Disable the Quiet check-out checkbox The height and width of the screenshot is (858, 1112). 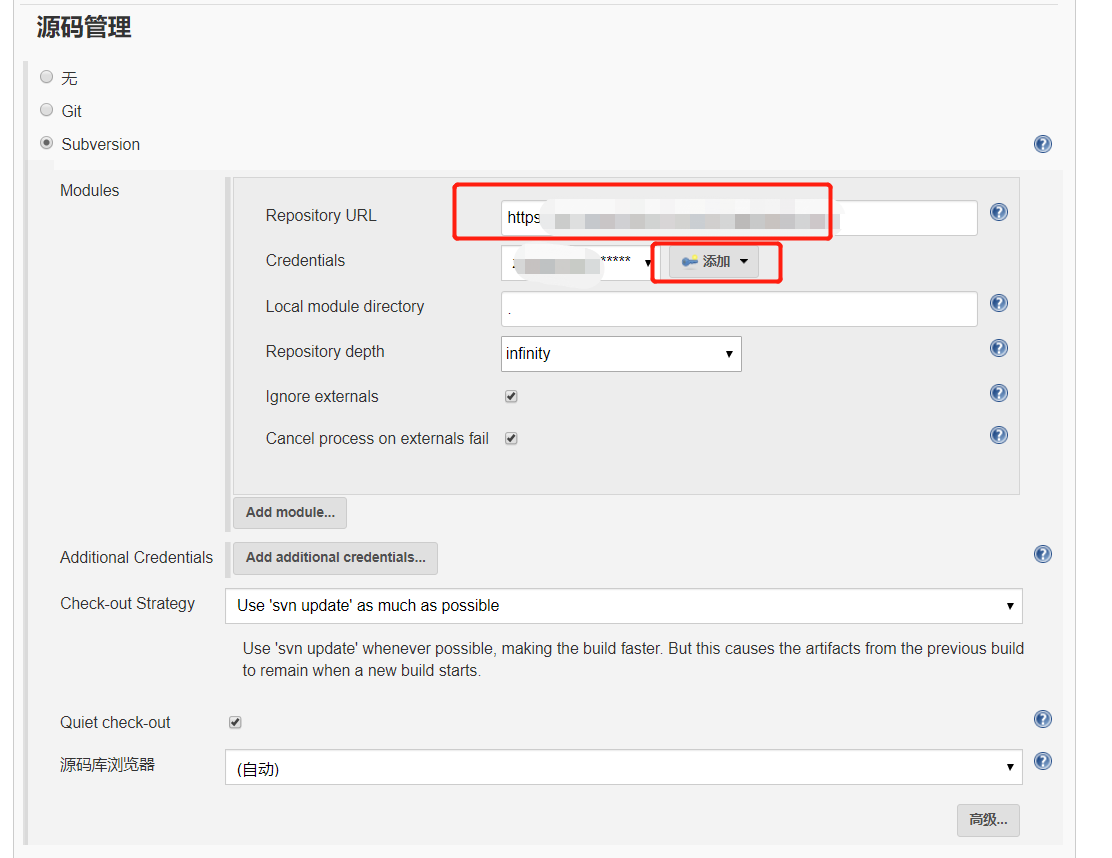tap(235, 722)
